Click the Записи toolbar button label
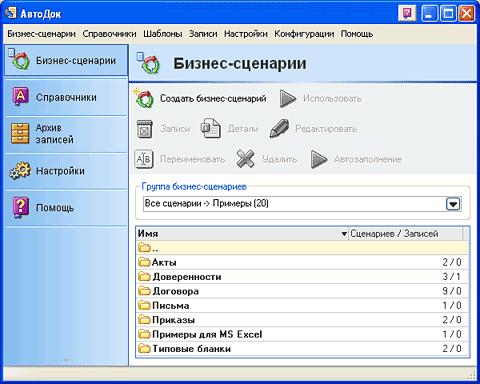480x384 pixels. (x=175, y=129)
